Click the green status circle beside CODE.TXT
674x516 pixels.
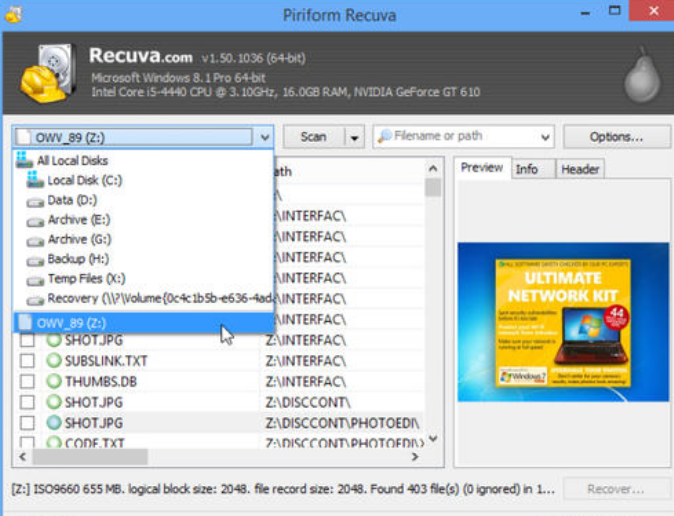pyautogui.click(x=54, y=442)
